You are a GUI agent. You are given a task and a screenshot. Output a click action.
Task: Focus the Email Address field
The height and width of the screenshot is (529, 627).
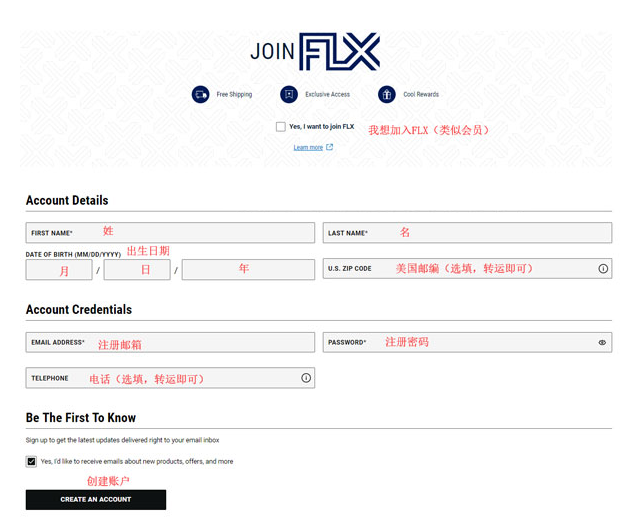[170, 342]
